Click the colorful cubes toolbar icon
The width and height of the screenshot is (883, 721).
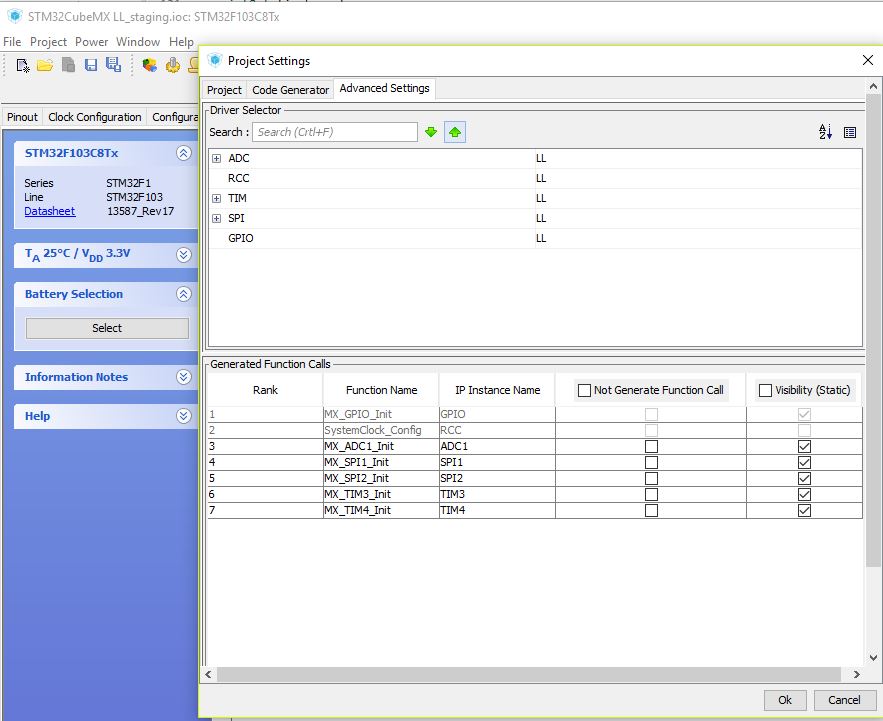[x=149, y=65]
